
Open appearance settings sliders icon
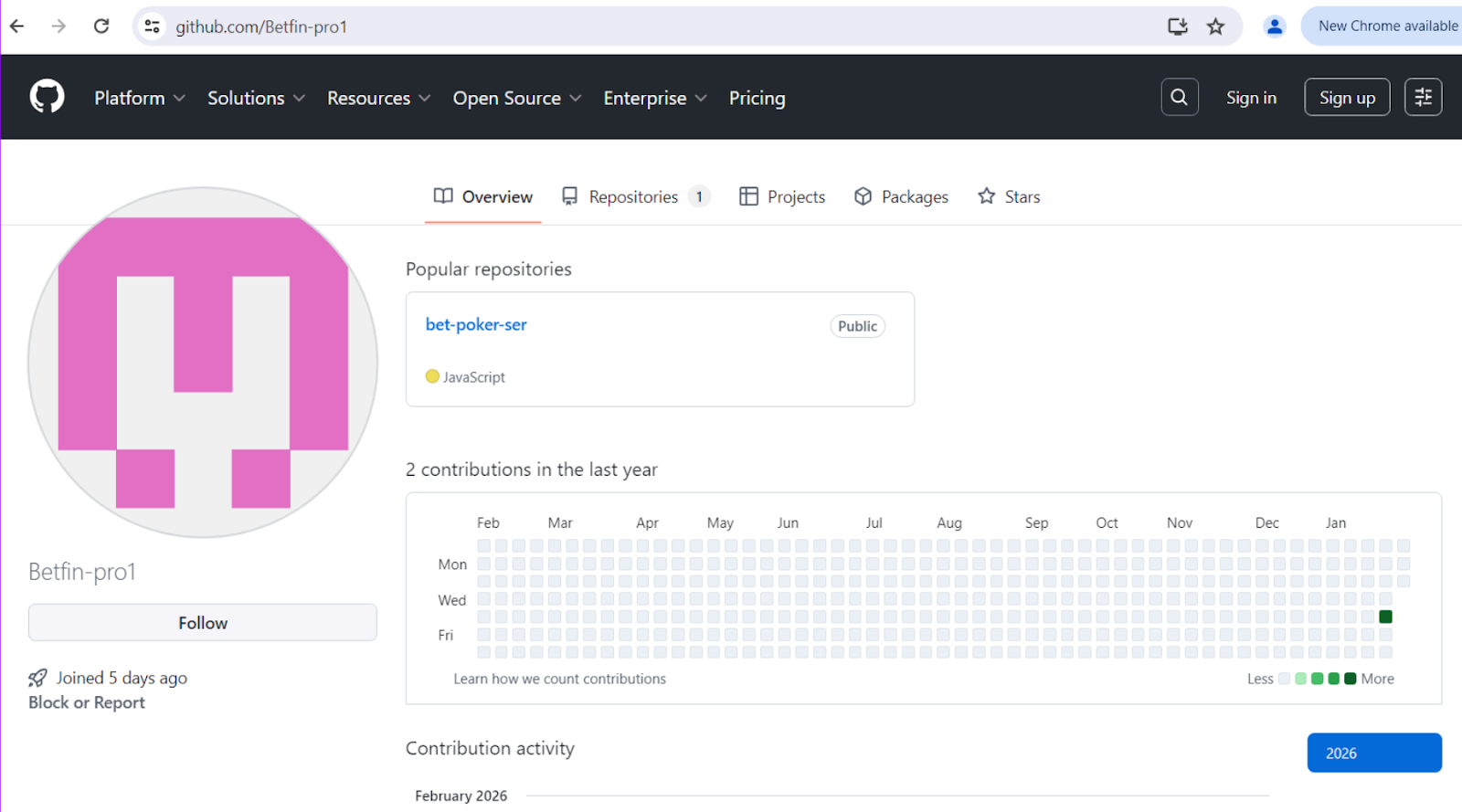click(x=1424, y=97)
